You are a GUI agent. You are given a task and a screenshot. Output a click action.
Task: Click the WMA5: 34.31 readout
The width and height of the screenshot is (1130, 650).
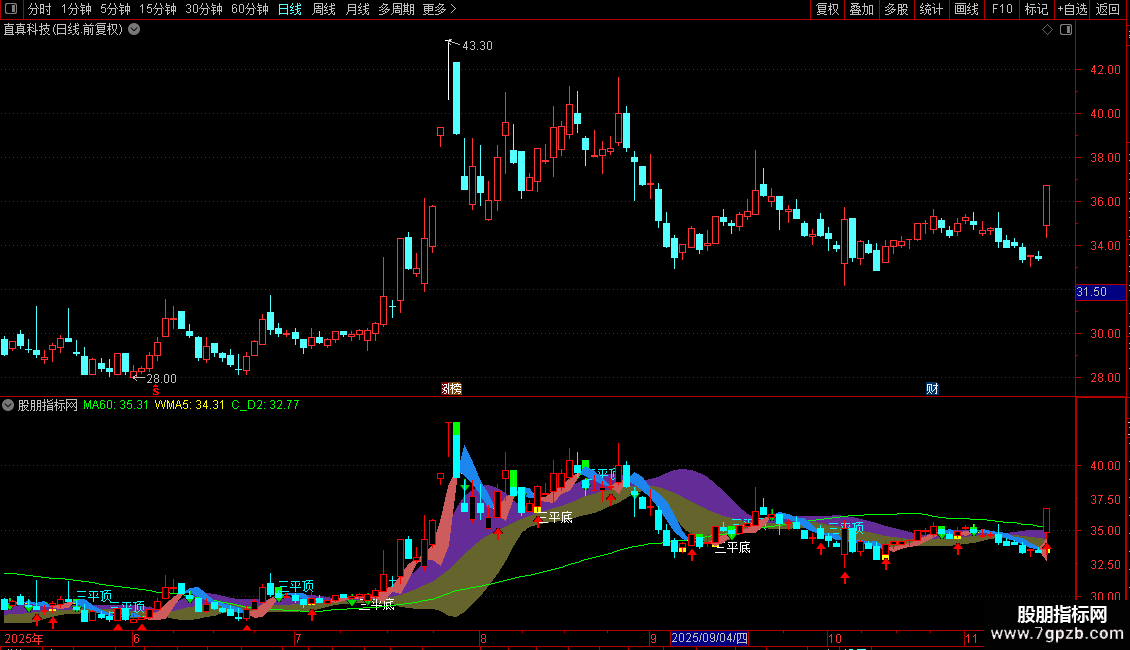click(x=190, y=405)
